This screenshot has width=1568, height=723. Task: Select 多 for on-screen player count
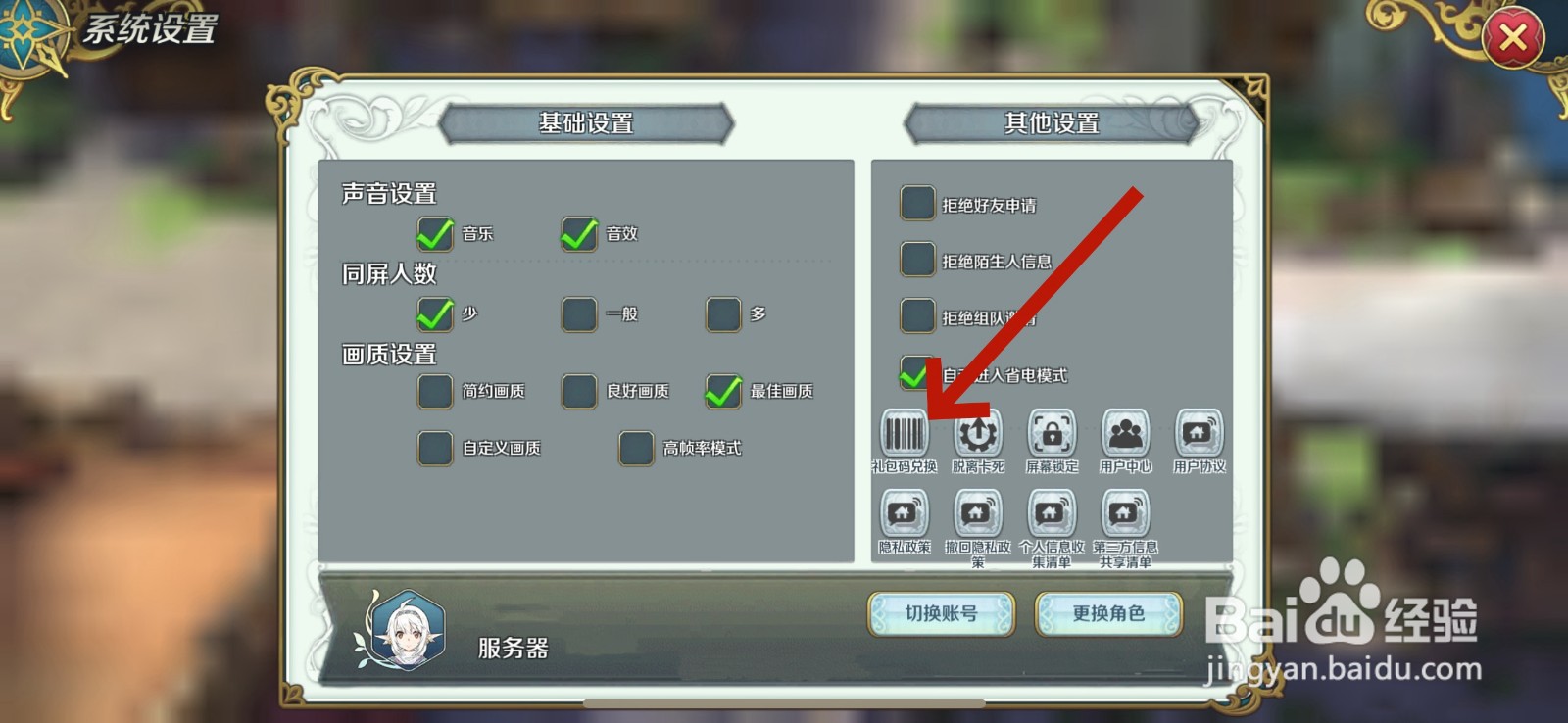[x=723, y=314]
